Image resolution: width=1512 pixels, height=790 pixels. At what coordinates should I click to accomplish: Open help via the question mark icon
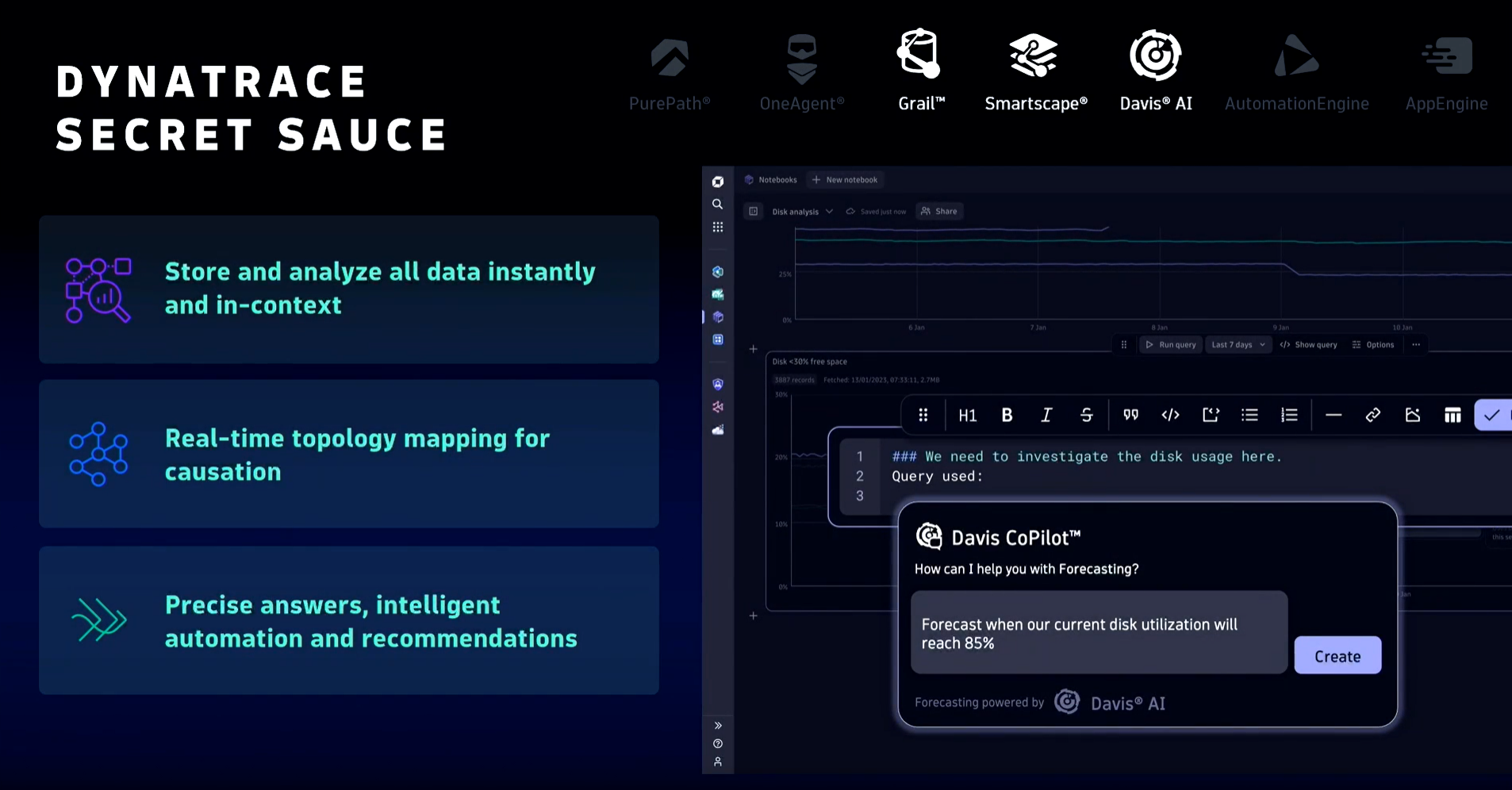[717, 743]
